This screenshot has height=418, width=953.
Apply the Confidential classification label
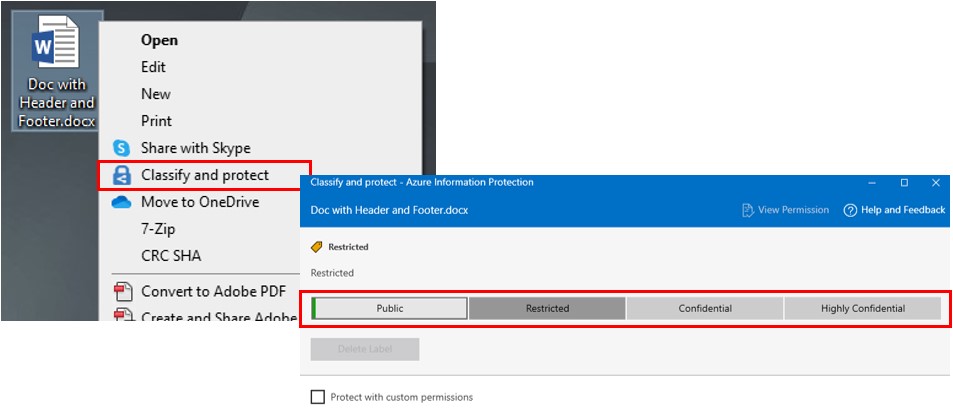pos(705,309)
